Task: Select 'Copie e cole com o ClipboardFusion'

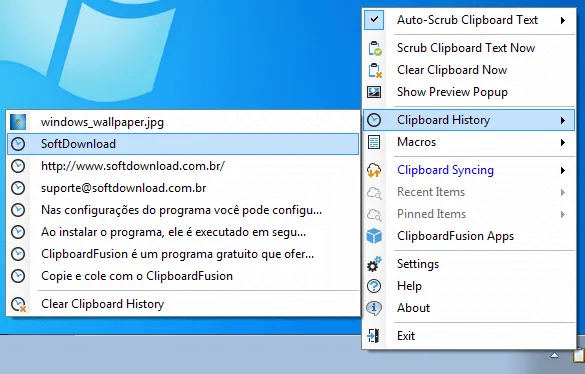Action: [183, 276]
